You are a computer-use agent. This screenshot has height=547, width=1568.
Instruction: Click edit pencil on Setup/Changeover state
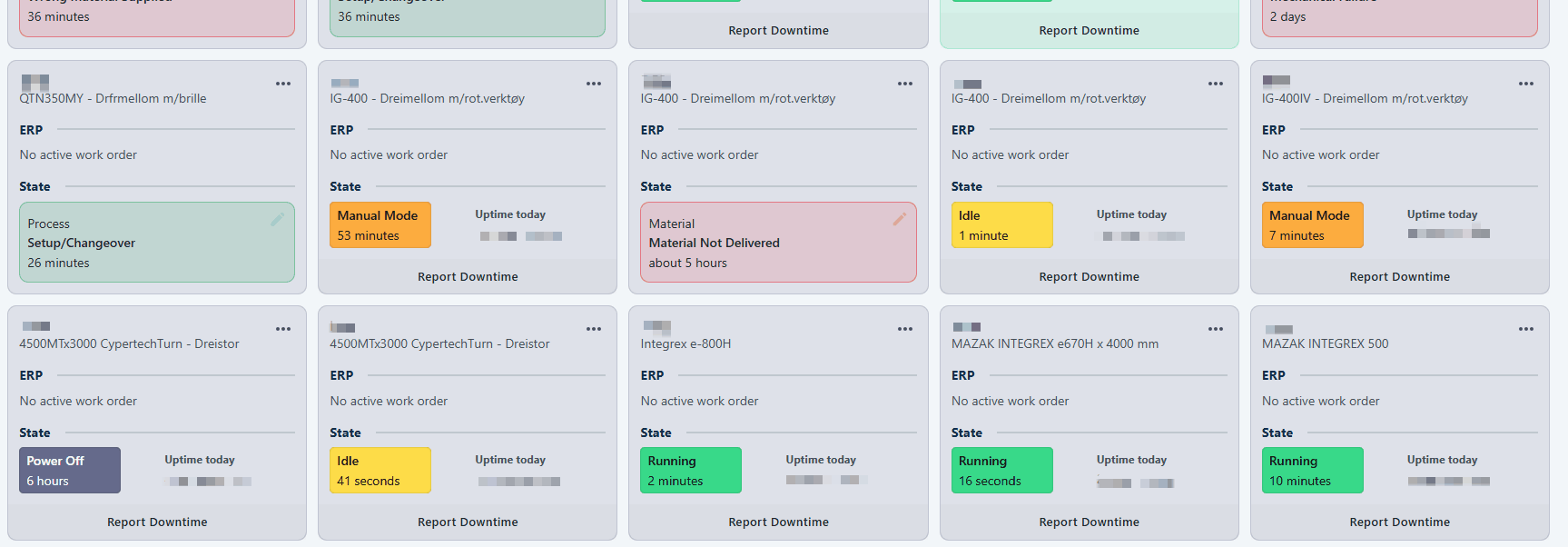[x=277, y=219]
